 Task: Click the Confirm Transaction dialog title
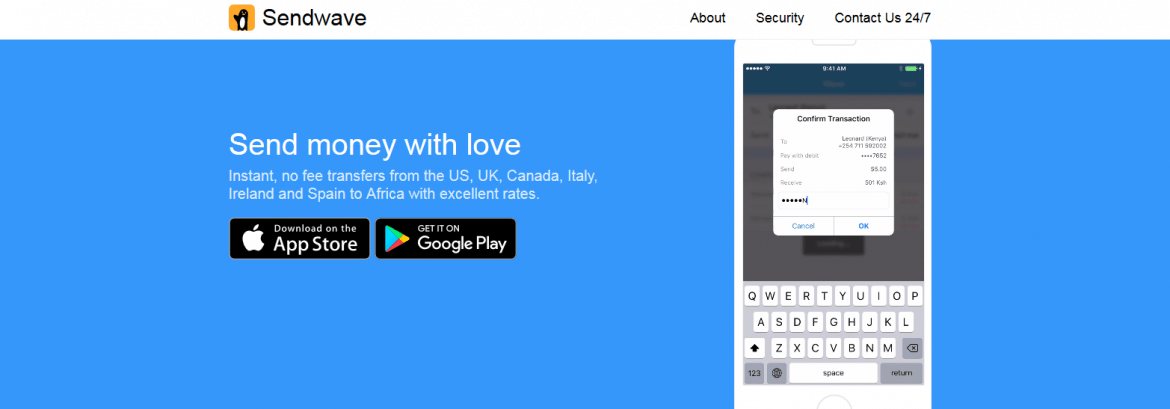click(x=833, y=119)
